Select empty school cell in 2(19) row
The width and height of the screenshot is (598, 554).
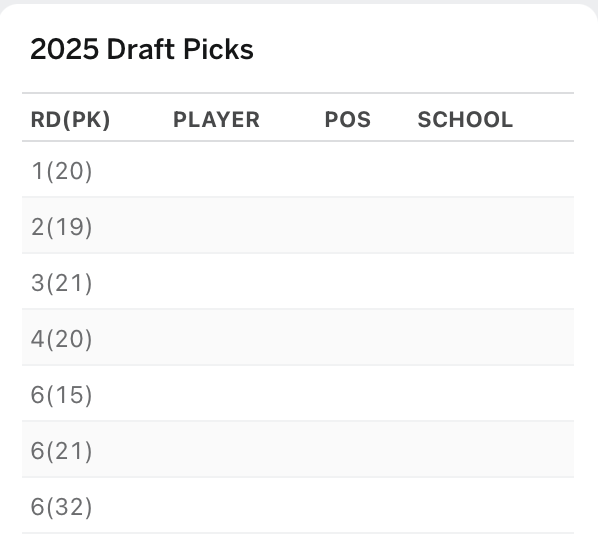pyautogui.click(x=492, y=225)
